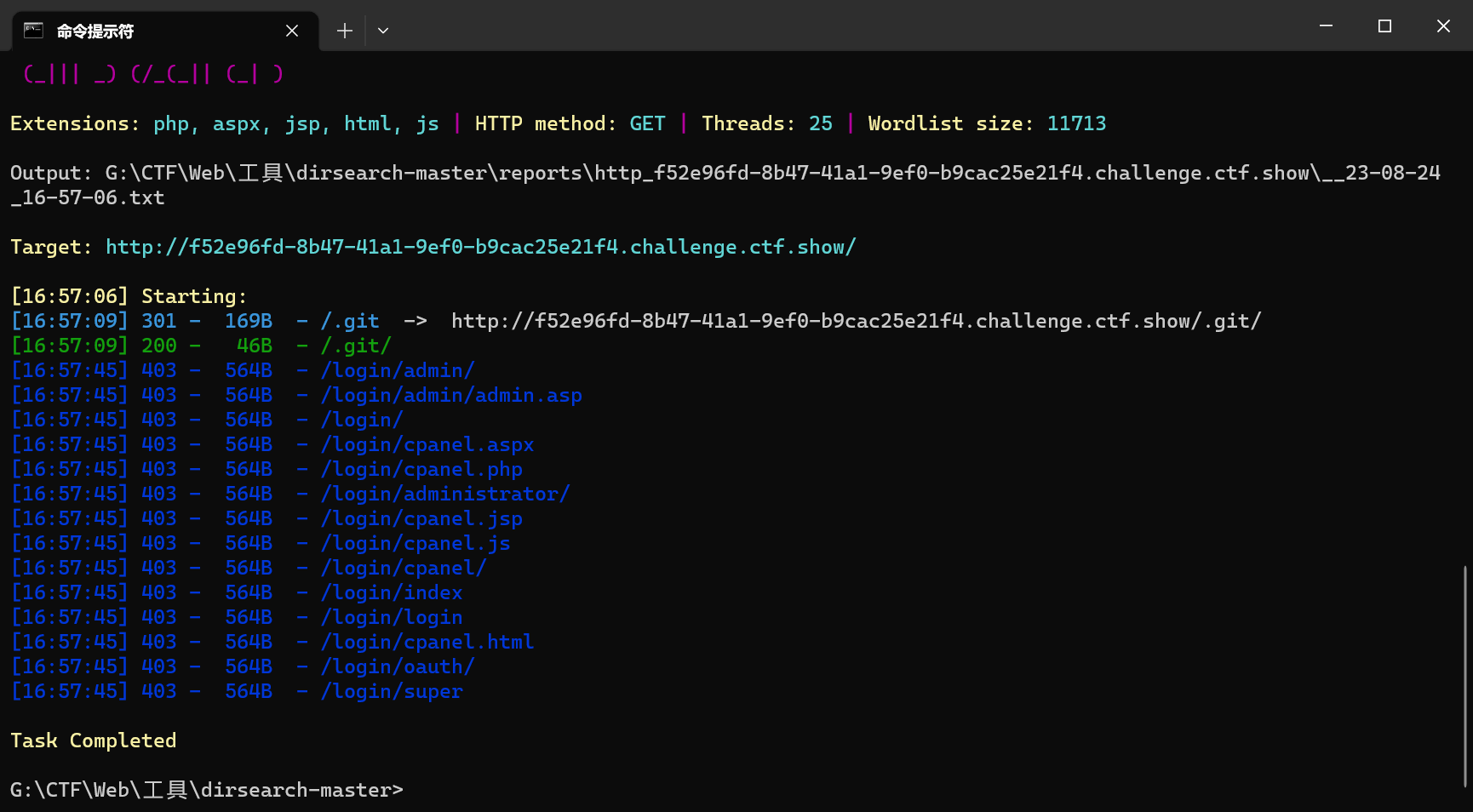Click the 301 status code
The width and height of the screenshot is (1473, 812).
159,321
